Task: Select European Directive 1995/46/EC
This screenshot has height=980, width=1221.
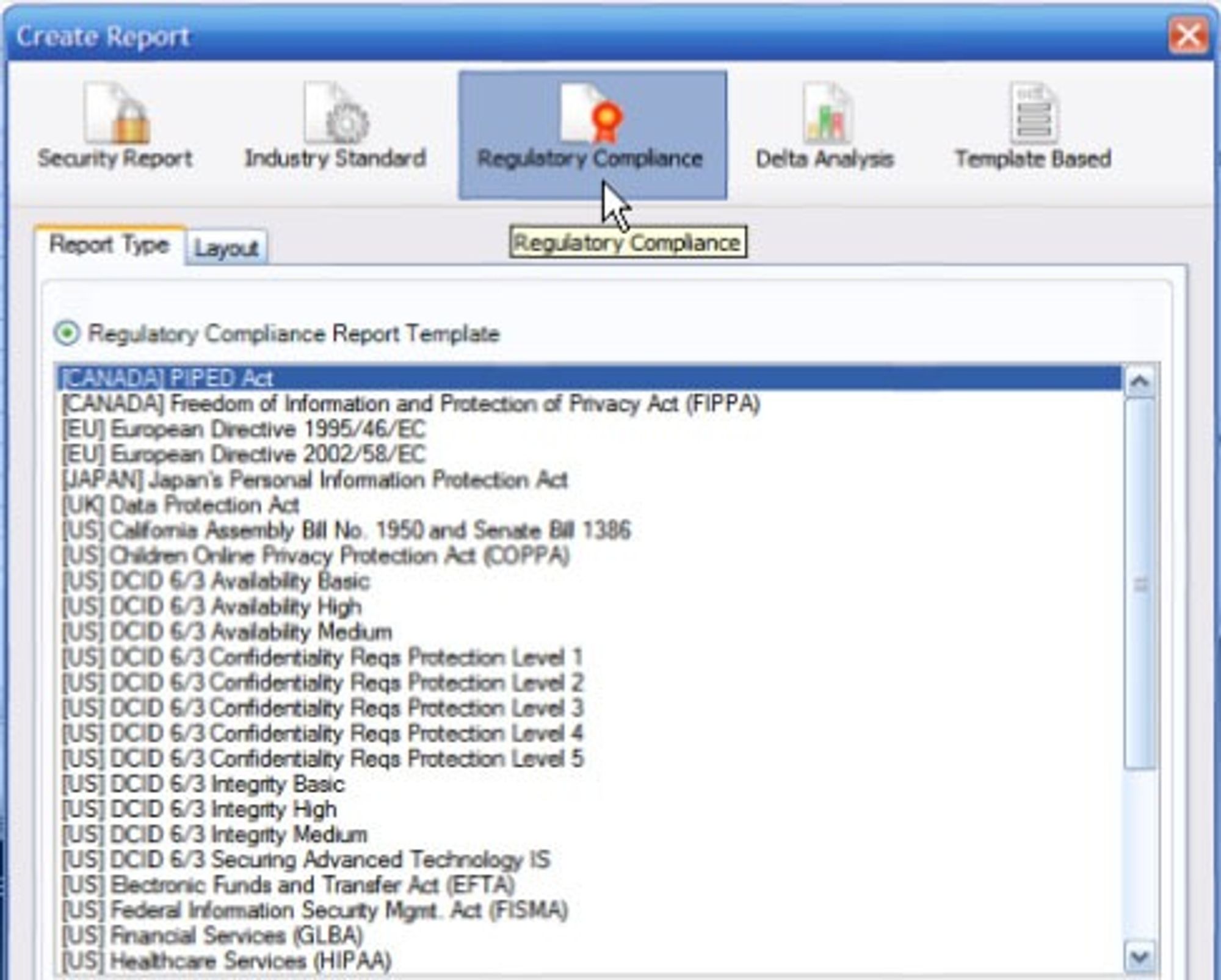Action: click(x=590, y=429)
